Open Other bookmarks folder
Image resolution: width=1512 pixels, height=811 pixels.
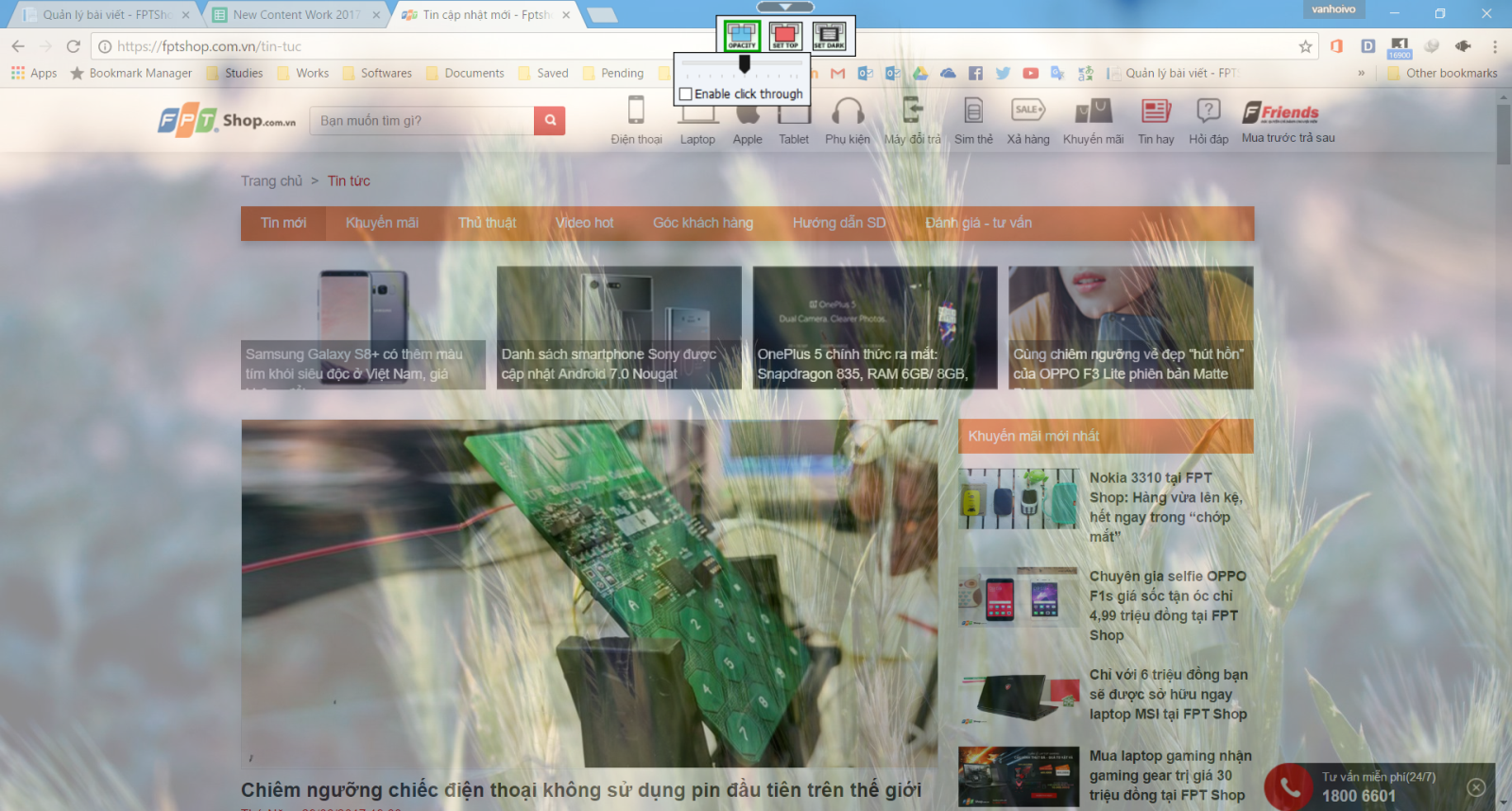pyautogui.click(x=1442, y=73)
